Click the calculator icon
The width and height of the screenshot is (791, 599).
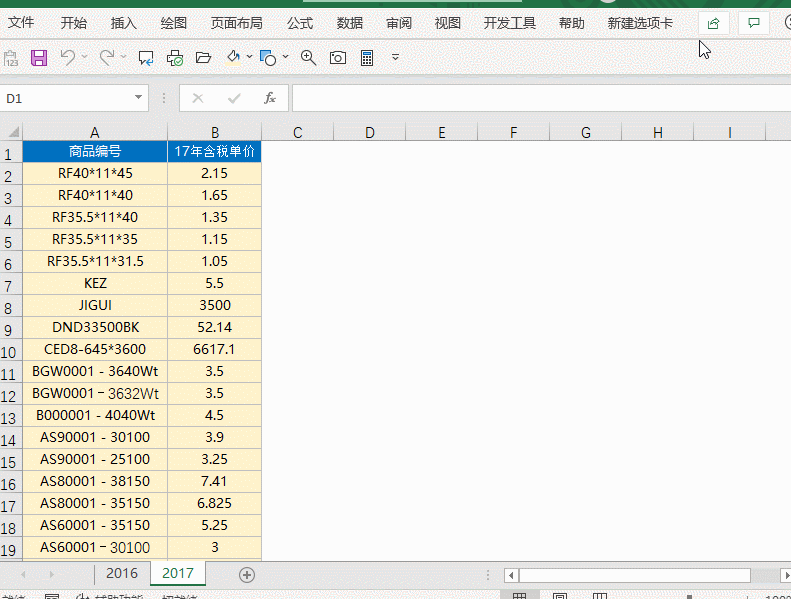pyautogui.click(x=367, y=58)
